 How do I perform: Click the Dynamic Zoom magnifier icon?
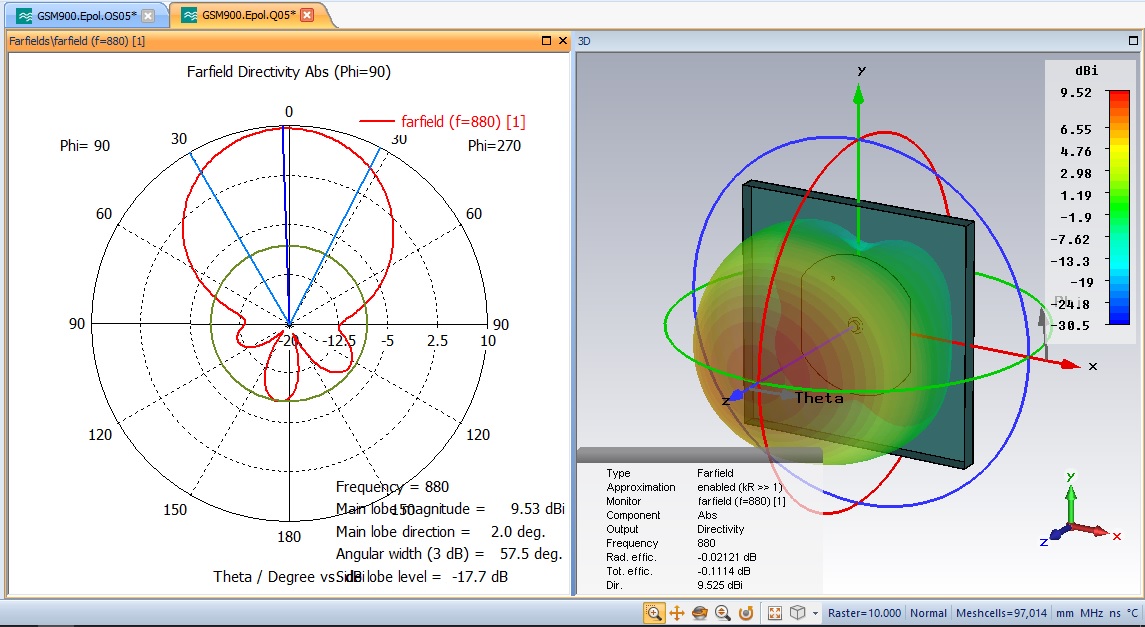coord(722,613)
